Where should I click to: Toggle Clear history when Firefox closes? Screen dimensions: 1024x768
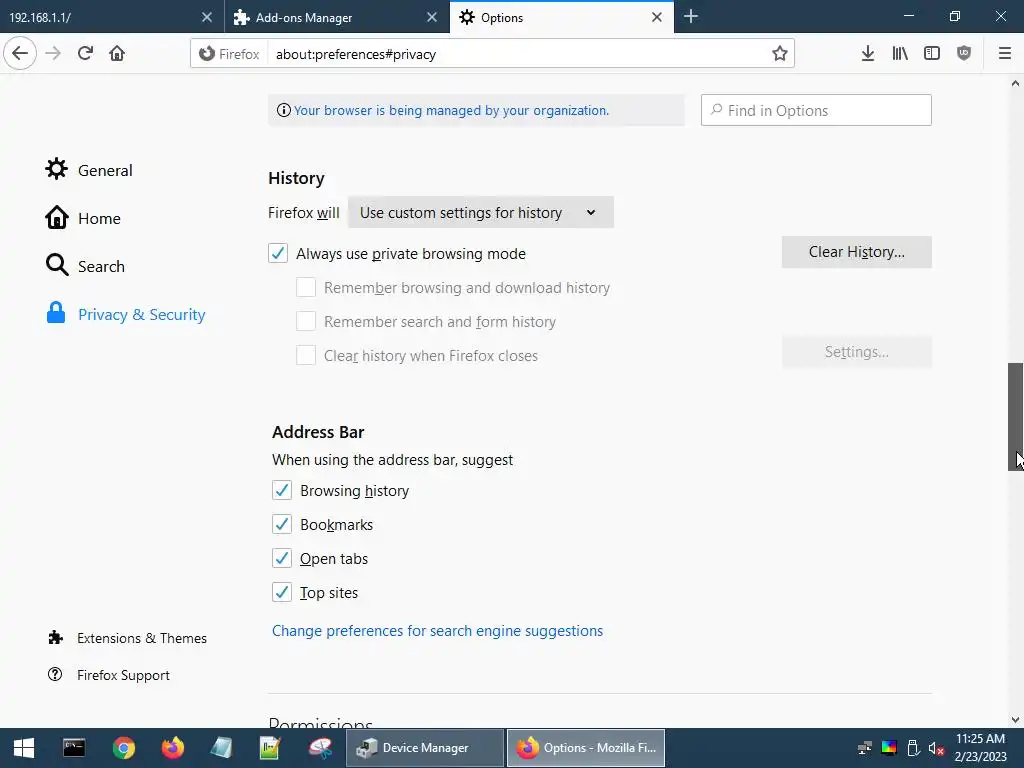[x=306, y=355]
